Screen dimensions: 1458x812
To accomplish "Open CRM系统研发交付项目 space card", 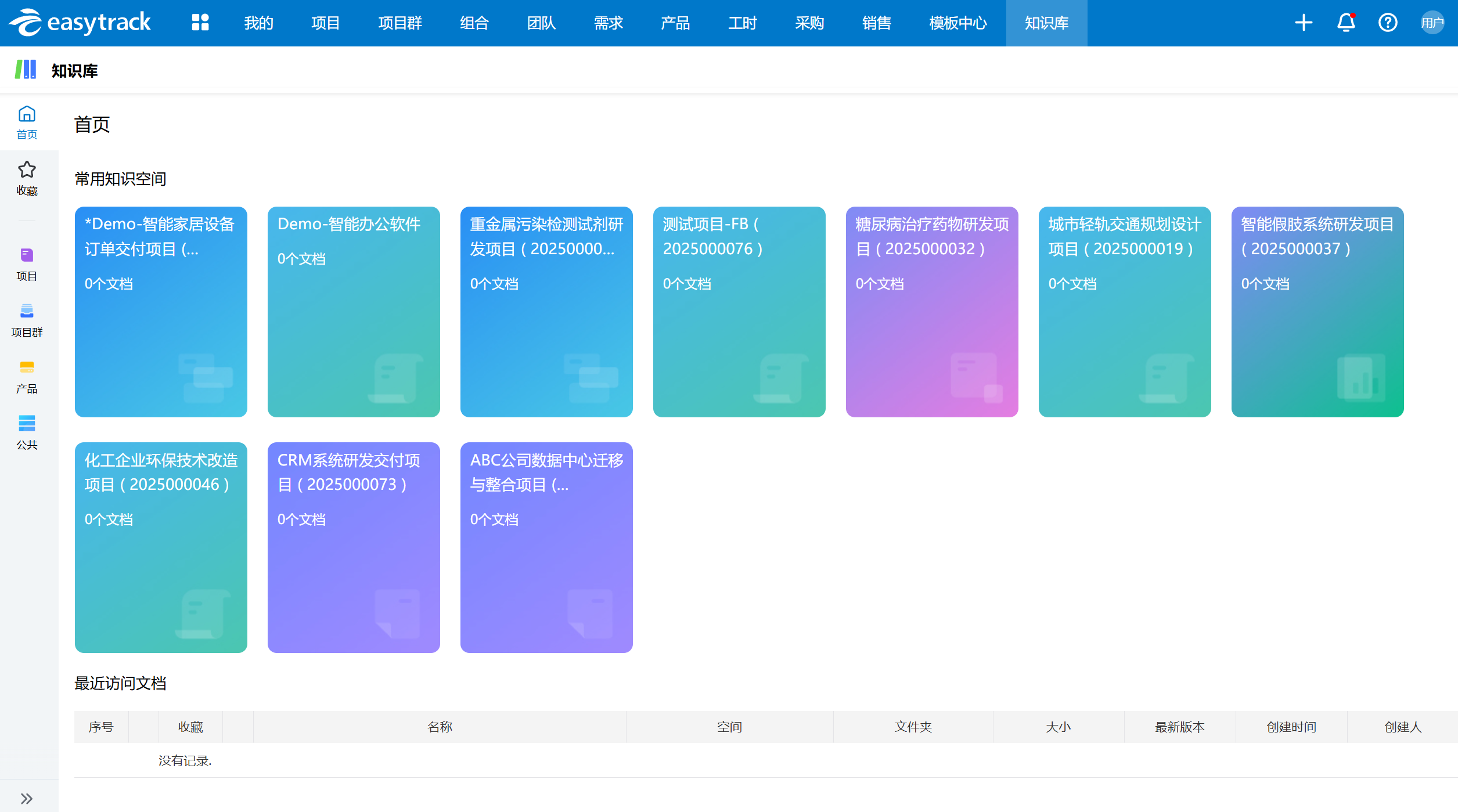I will click(354, 547).
